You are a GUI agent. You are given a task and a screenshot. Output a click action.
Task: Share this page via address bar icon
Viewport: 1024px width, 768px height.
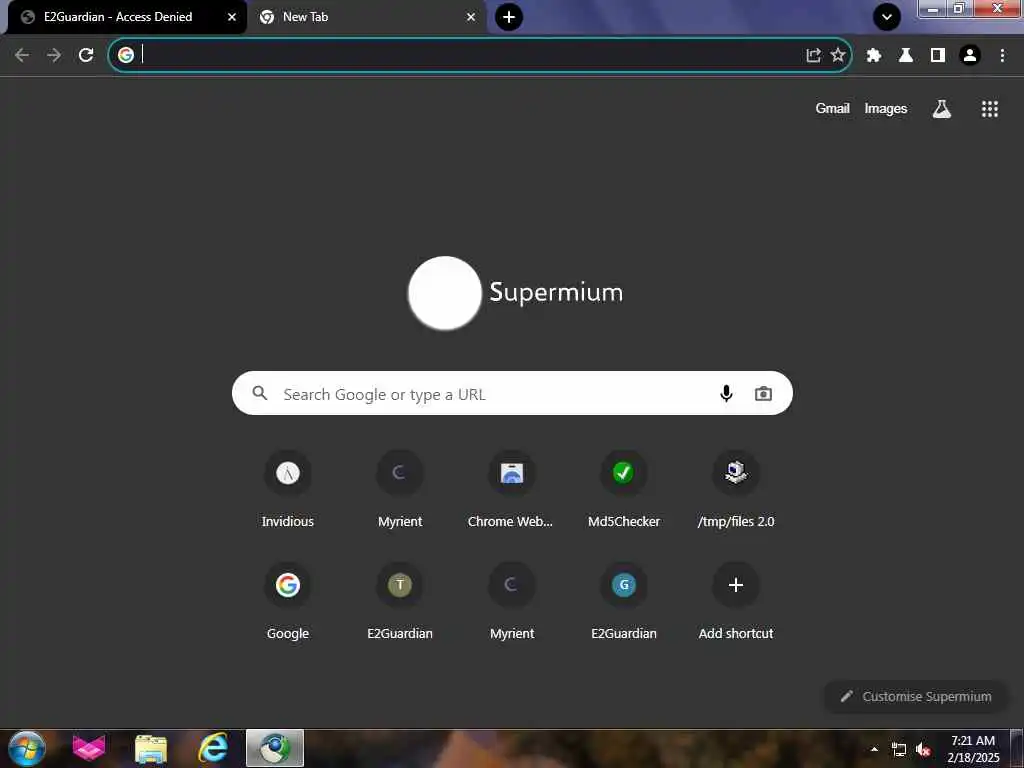click(x=813, y=56)
